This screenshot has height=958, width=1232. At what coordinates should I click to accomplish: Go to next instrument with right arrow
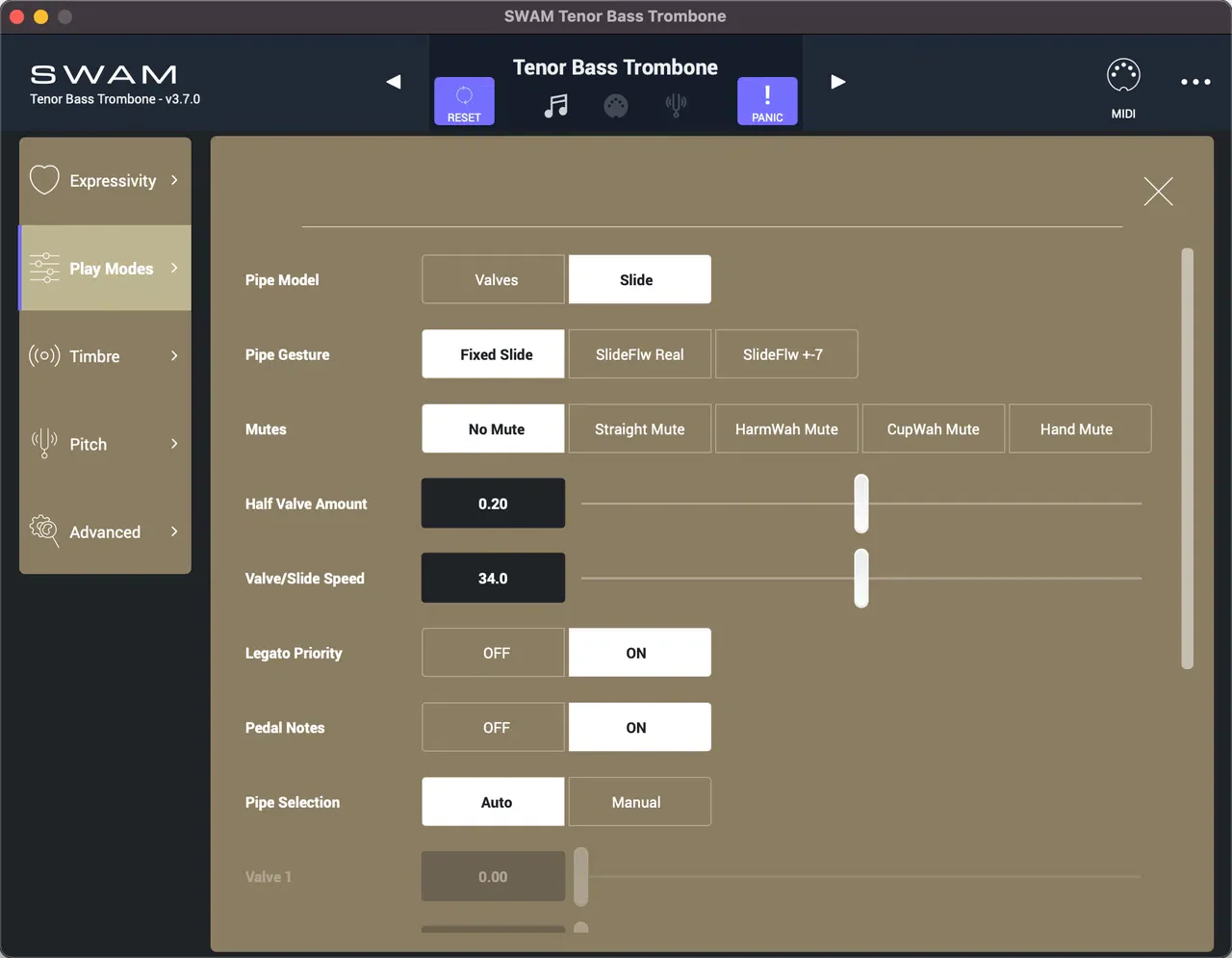[x=838, y=82]
